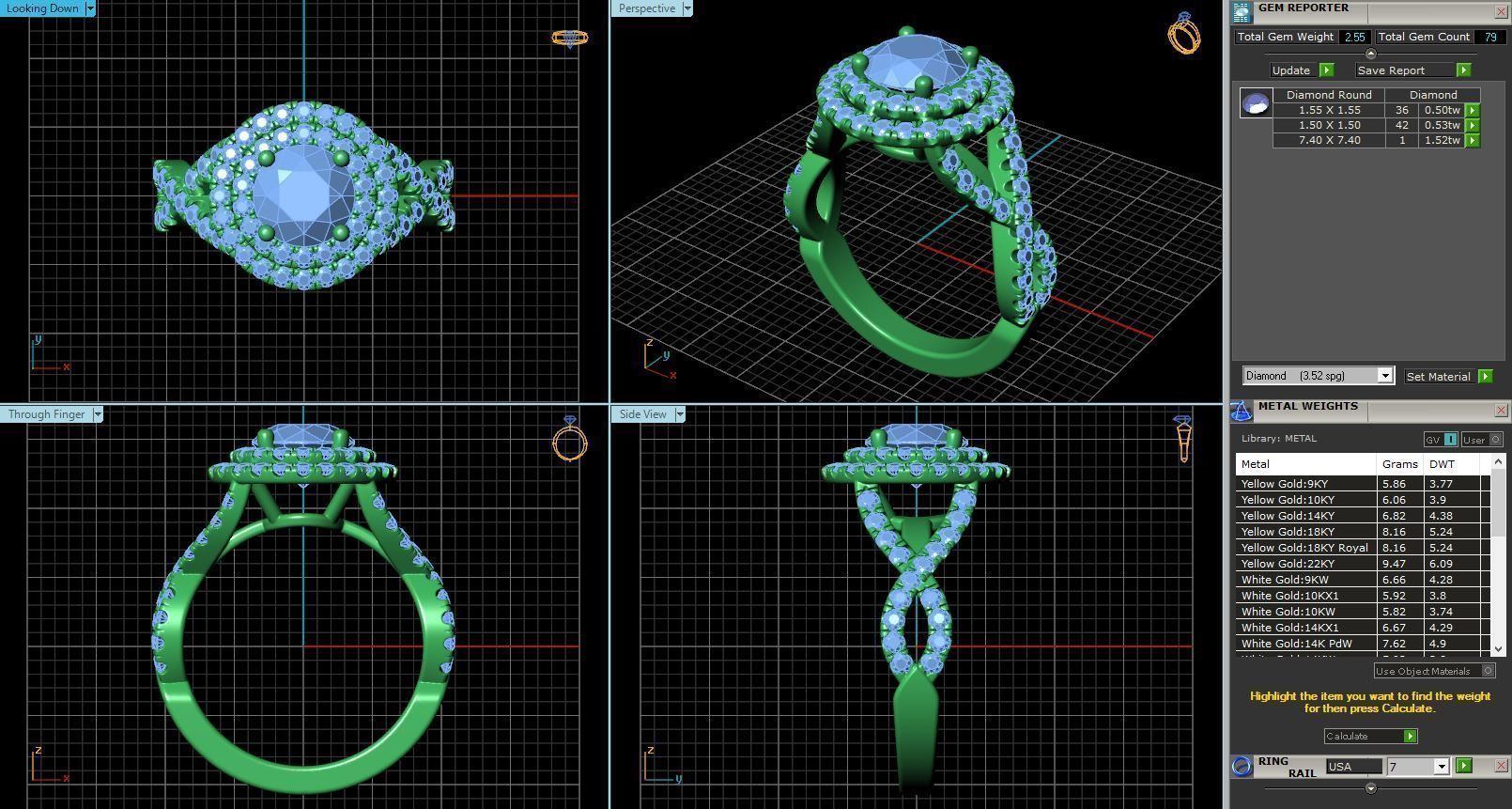Click ring orientation icon in Looking Down viewport

point(569,38)
